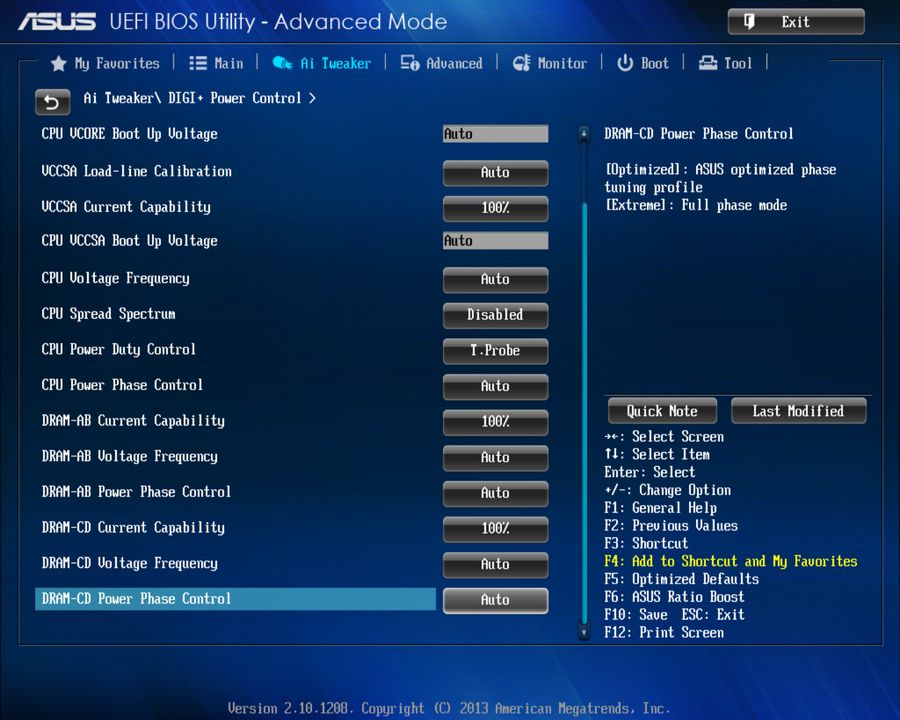Click the My Favorites star icon

(x=58, y=62)
